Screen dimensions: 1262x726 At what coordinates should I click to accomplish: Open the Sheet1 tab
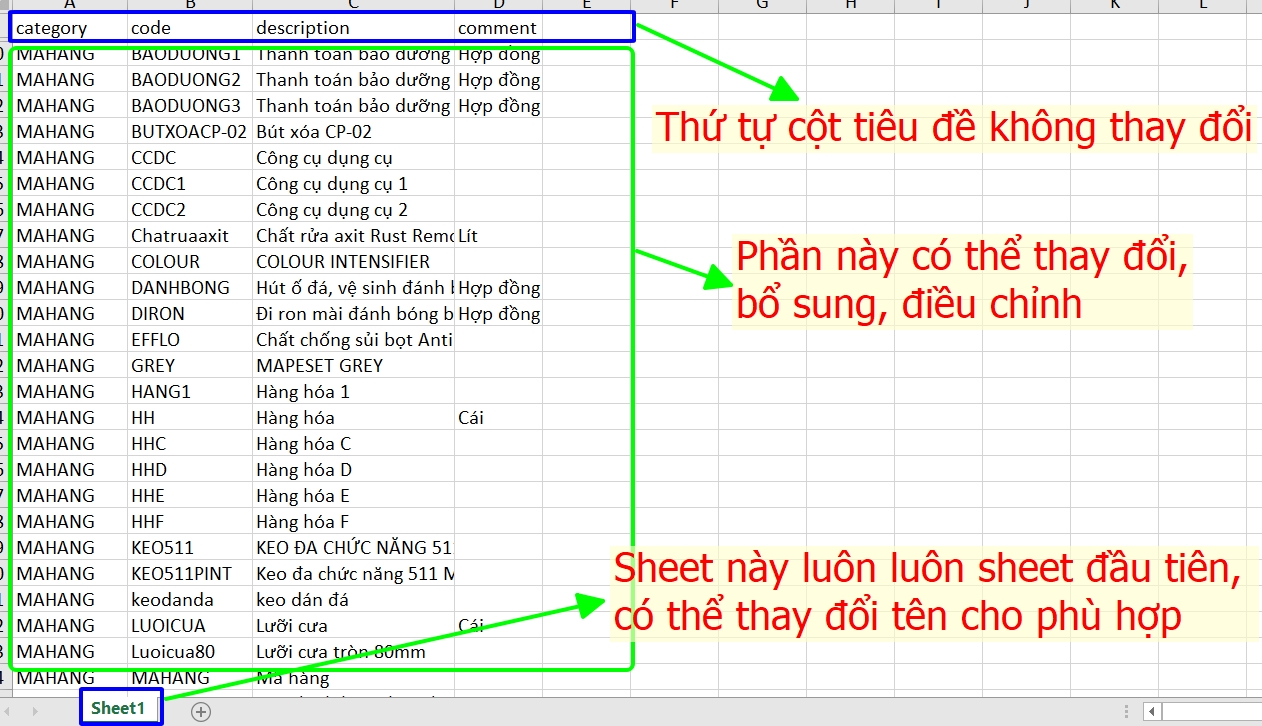[x=119, y=709]
